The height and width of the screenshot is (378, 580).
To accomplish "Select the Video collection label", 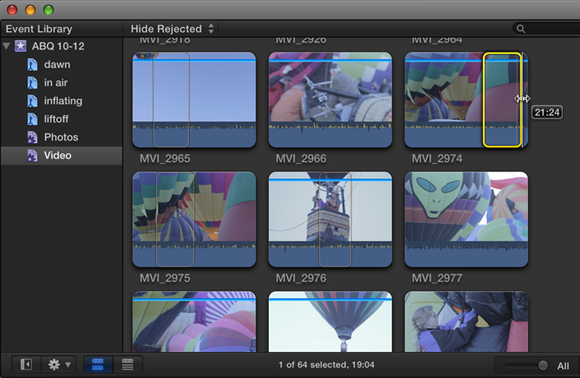I will (x=57, y=155).
